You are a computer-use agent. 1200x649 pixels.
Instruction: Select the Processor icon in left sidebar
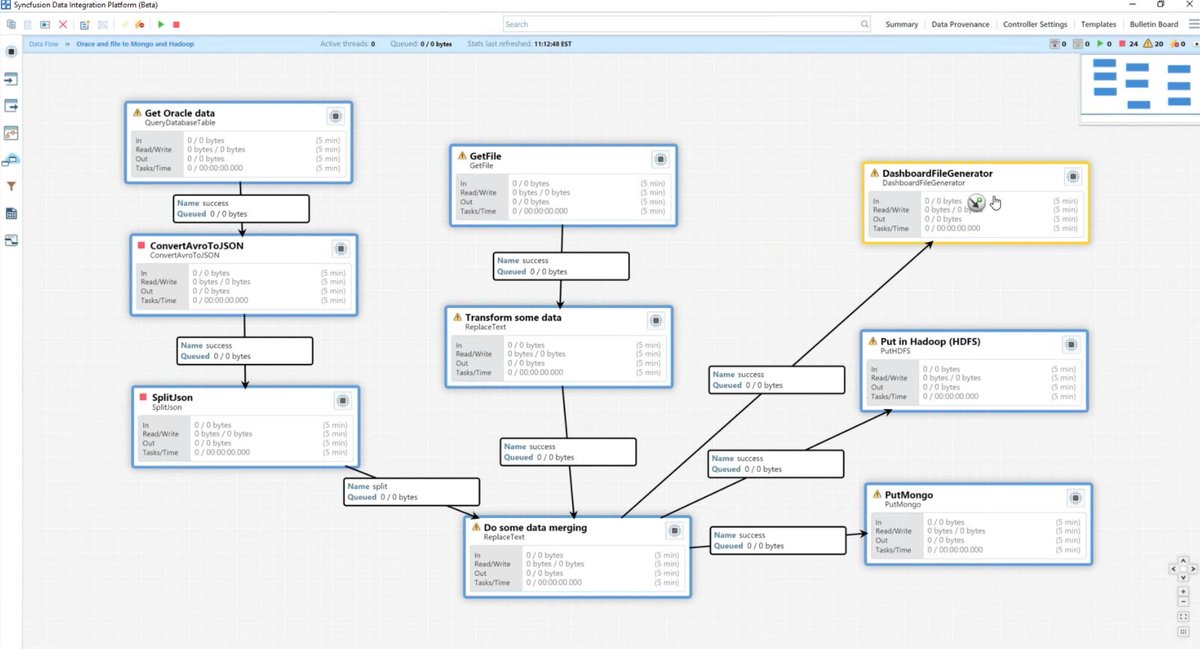tap(12, 50)
